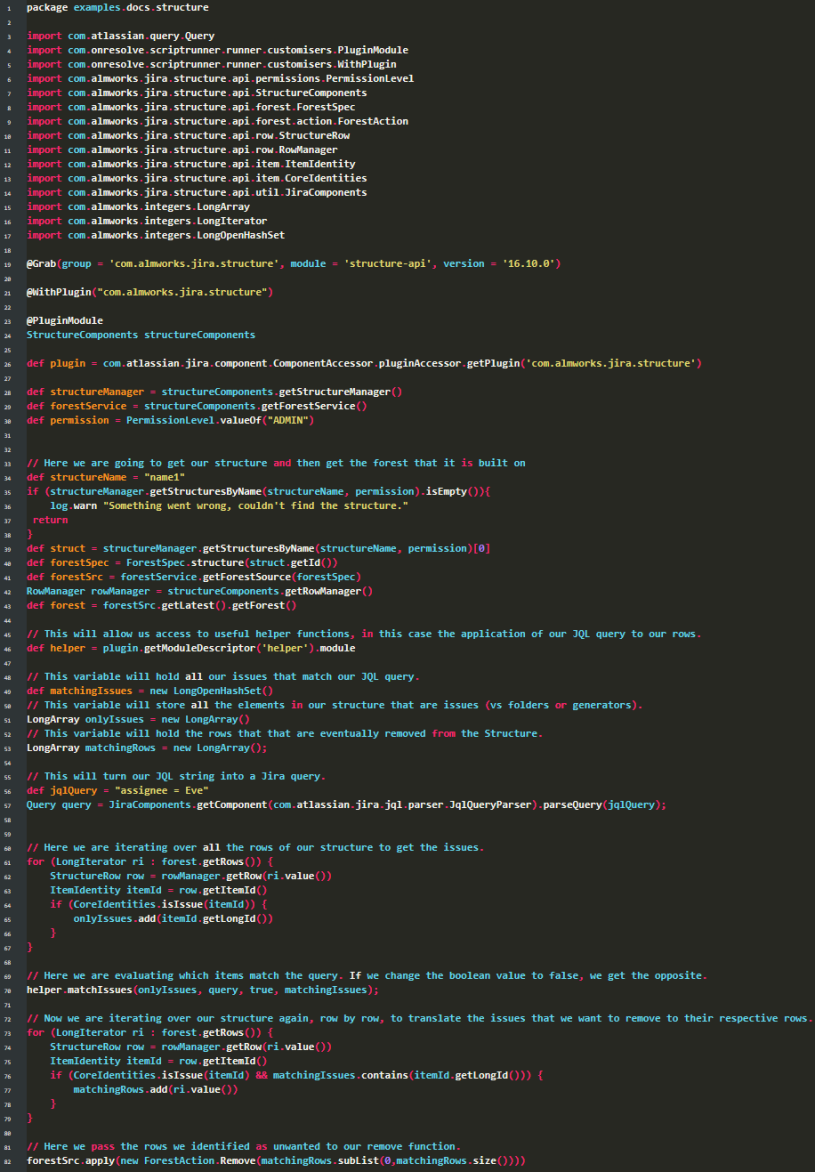Viewport: 815px width, 1172px height.
Task: Select the onlyIssues.add(itemId.getLongId()) line
Action: 173,919
